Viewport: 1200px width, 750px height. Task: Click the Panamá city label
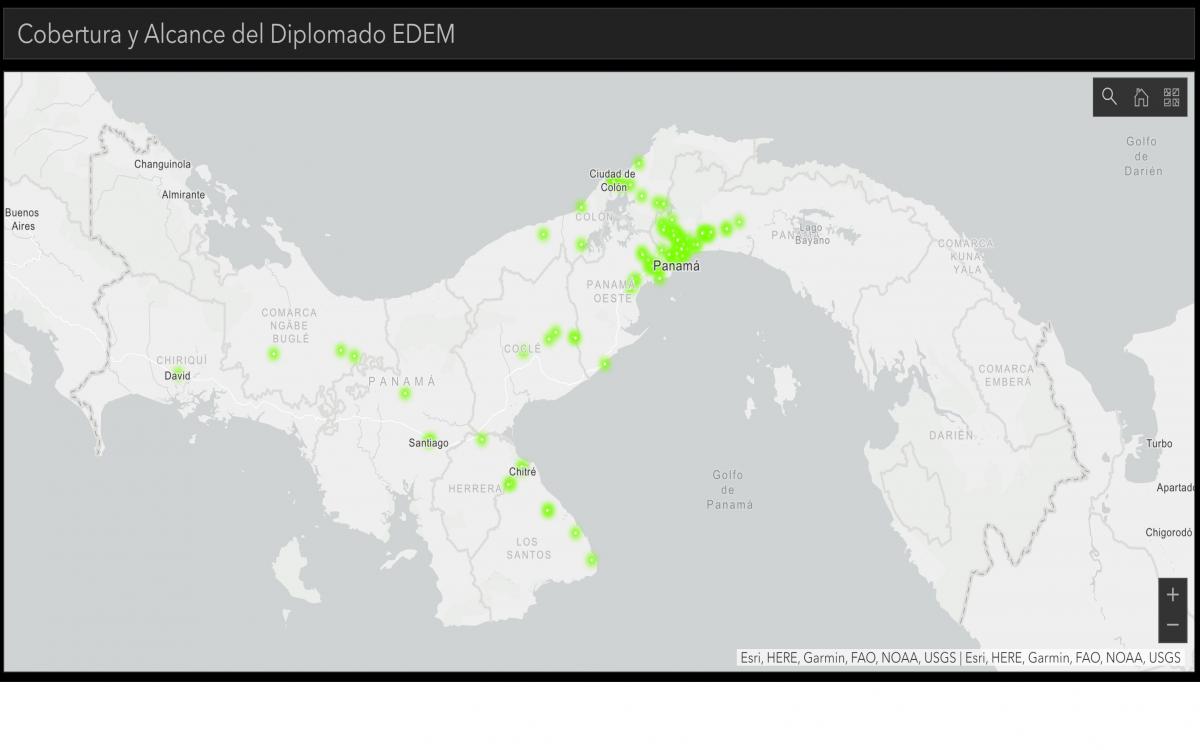coord(677,267)
